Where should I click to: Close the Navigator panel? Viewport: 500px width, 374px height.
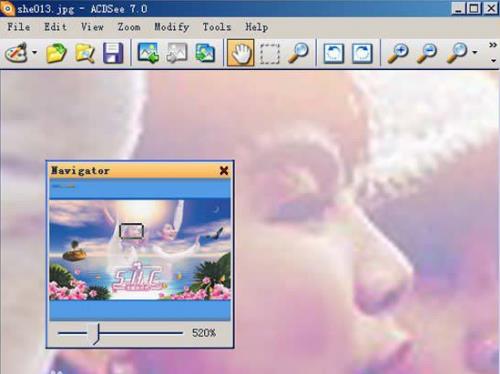(x=224, y=171)
